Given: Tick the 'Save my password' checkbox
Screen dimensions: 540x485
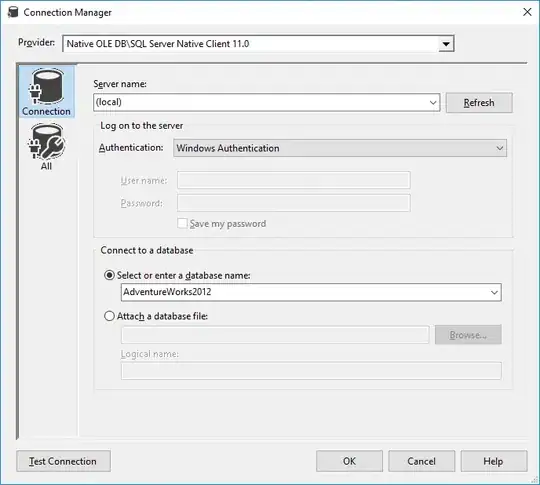Looking at the screenshot, I should [182, 223].
